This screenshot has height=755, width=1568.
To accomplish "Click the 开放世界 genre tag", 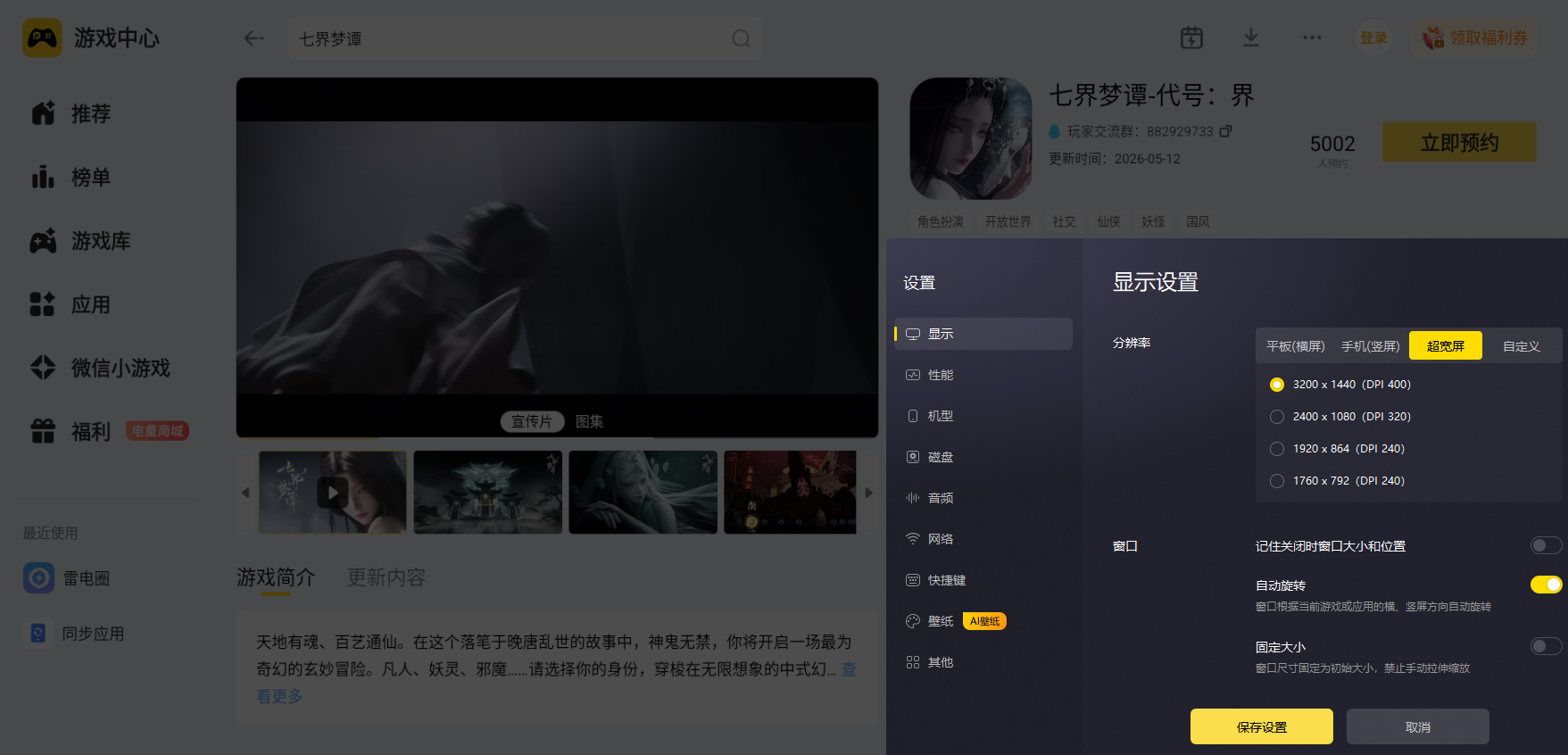I will point(1008,221).
